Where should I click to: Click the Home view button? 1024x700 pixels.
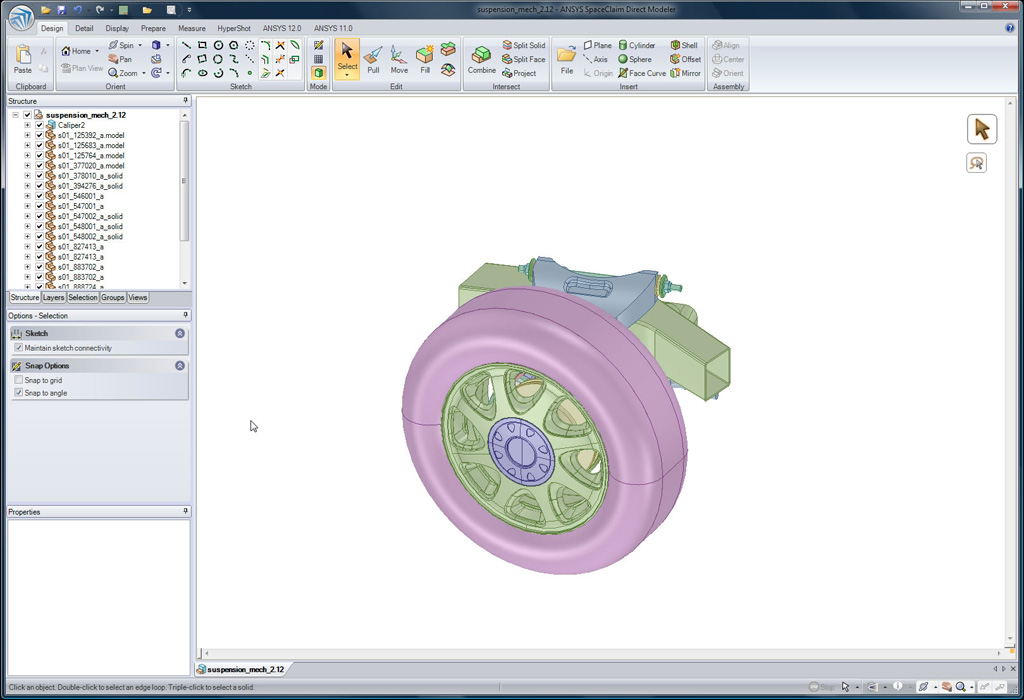[x=79, y=51]
